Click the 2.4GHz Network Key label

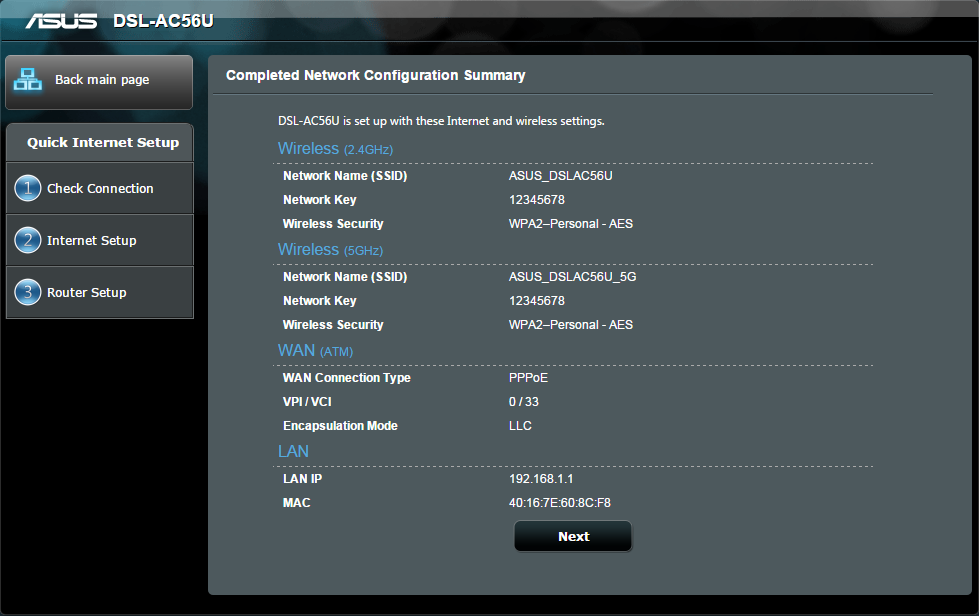click(320, 200)
